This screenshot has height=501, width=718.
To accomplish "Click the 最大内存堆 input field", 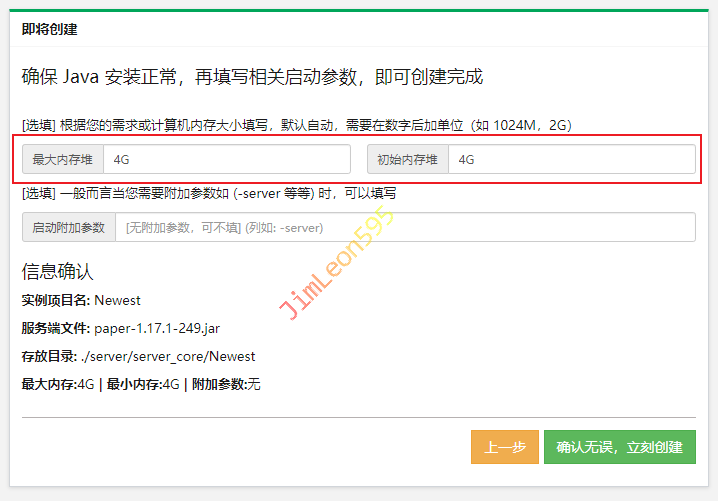I will tap(226, 159).
